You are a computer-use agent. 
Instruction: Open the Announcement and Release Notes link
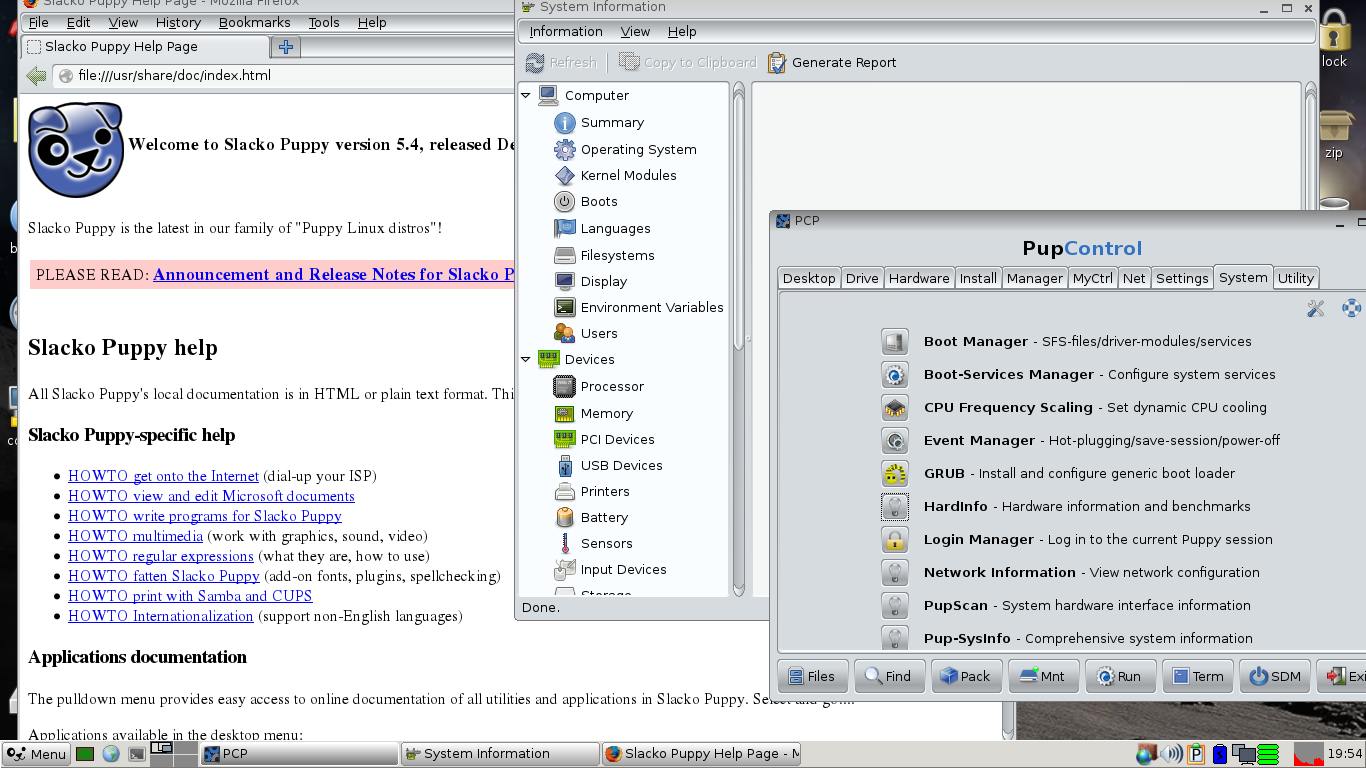coord(334,275)
